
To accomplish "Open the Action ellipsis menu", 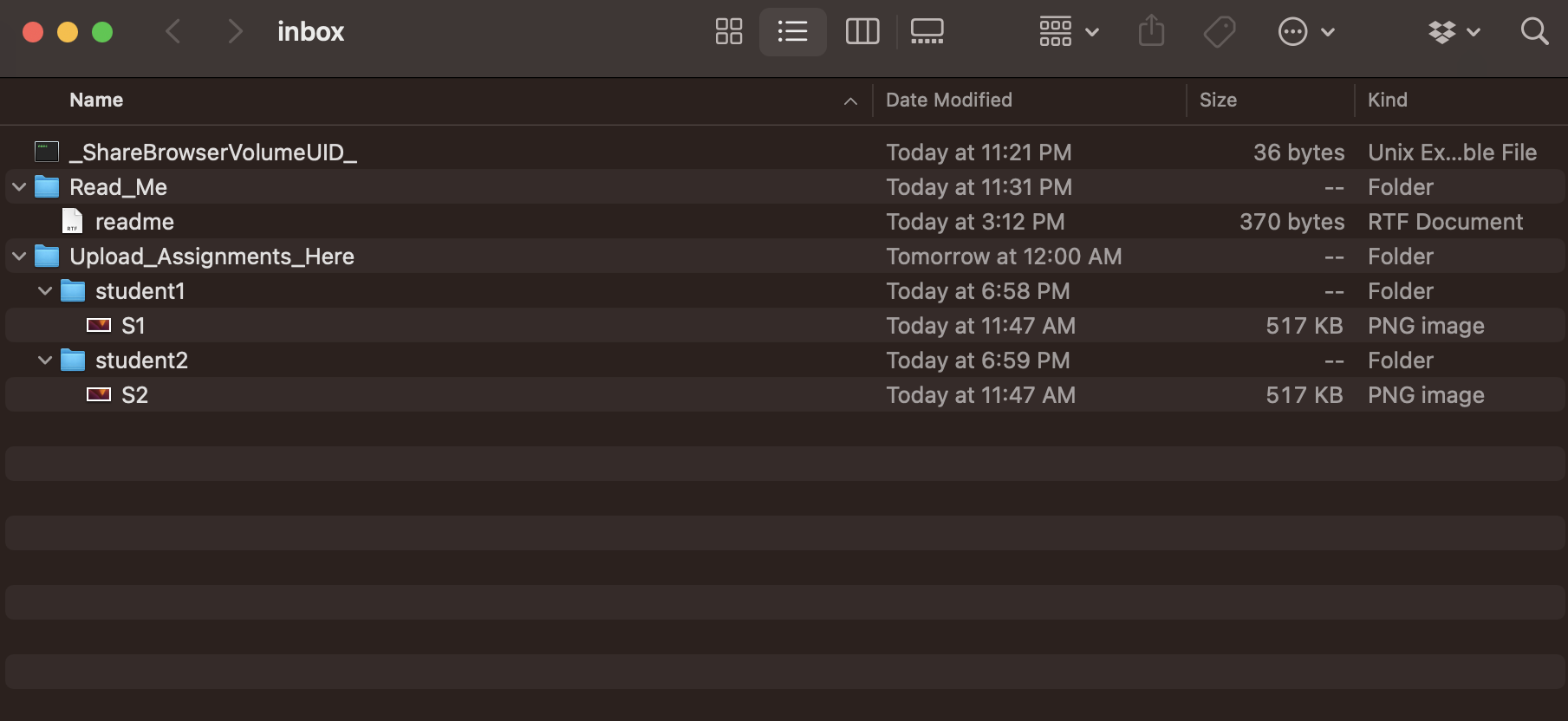I will coord(1306,32).
